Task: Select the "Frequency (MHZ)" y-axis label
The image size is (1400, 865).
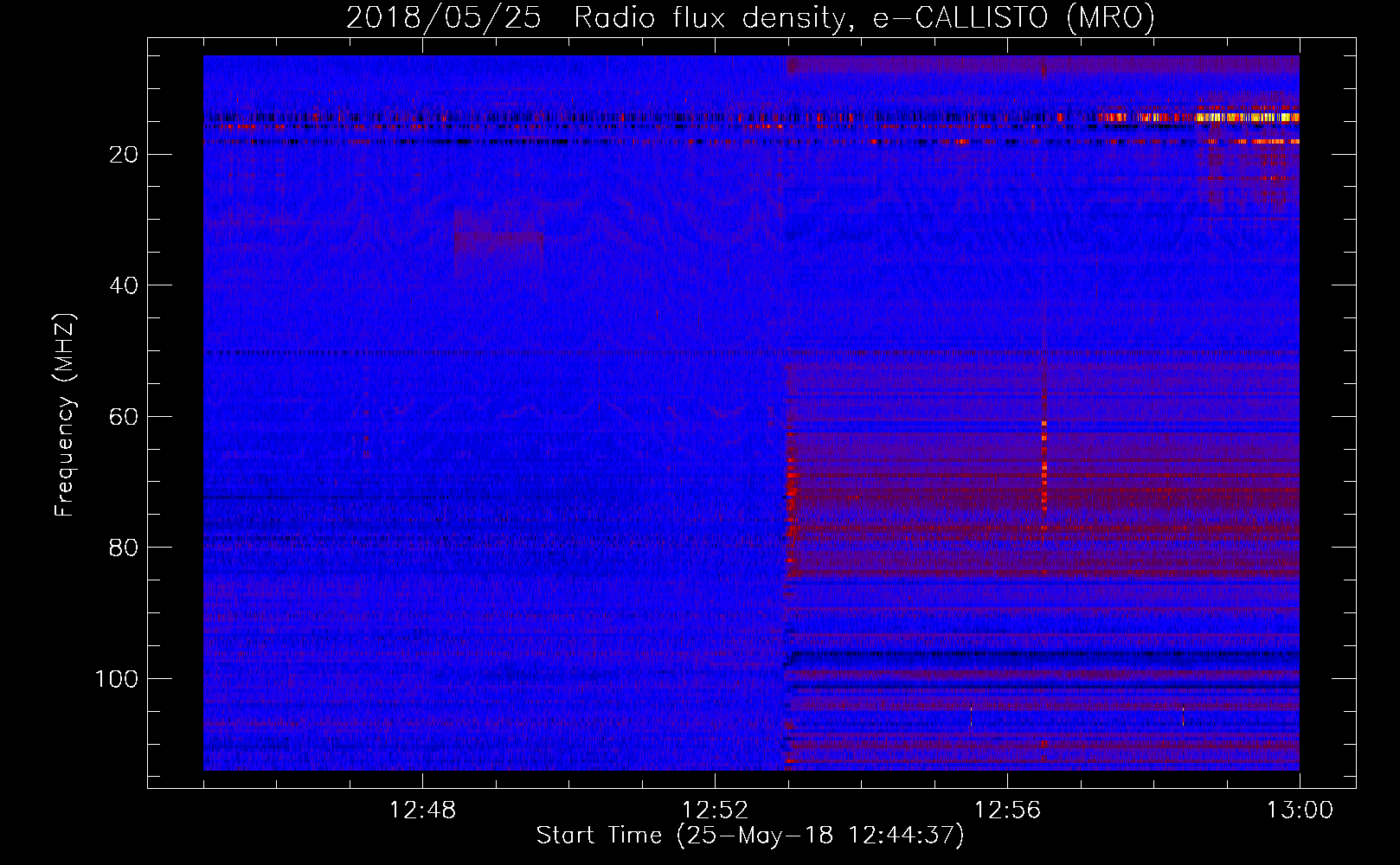Action: click(65, 415)
